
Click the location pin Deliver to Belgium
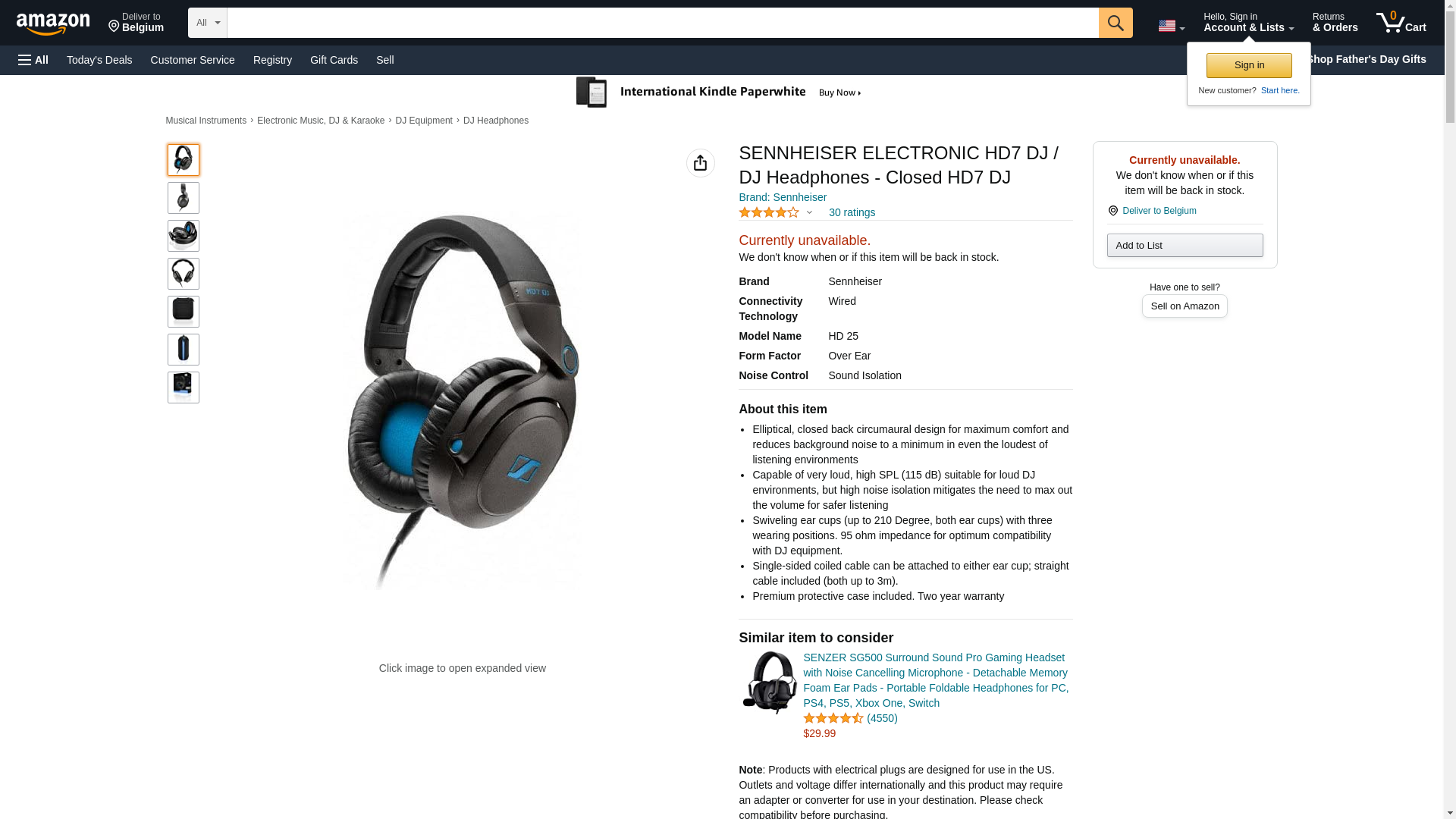pyautogui.click(x=1151, y=211)
